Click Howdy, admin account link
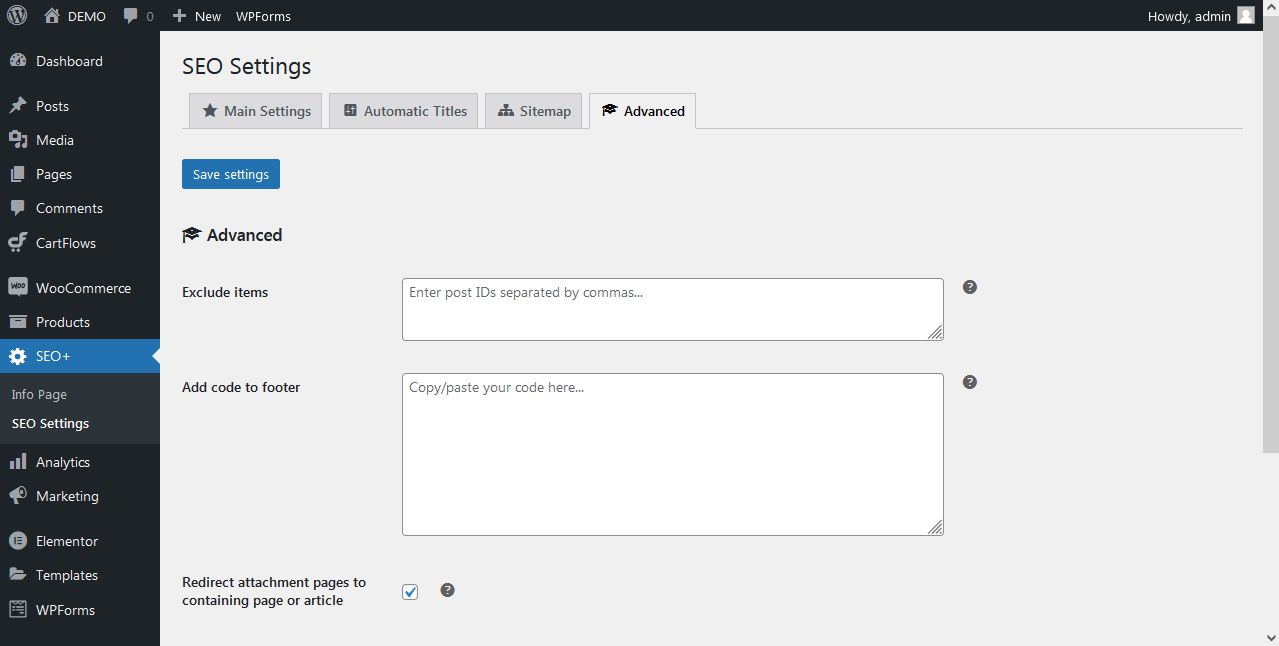The image size is (1279, 646). click(1201, 16)
